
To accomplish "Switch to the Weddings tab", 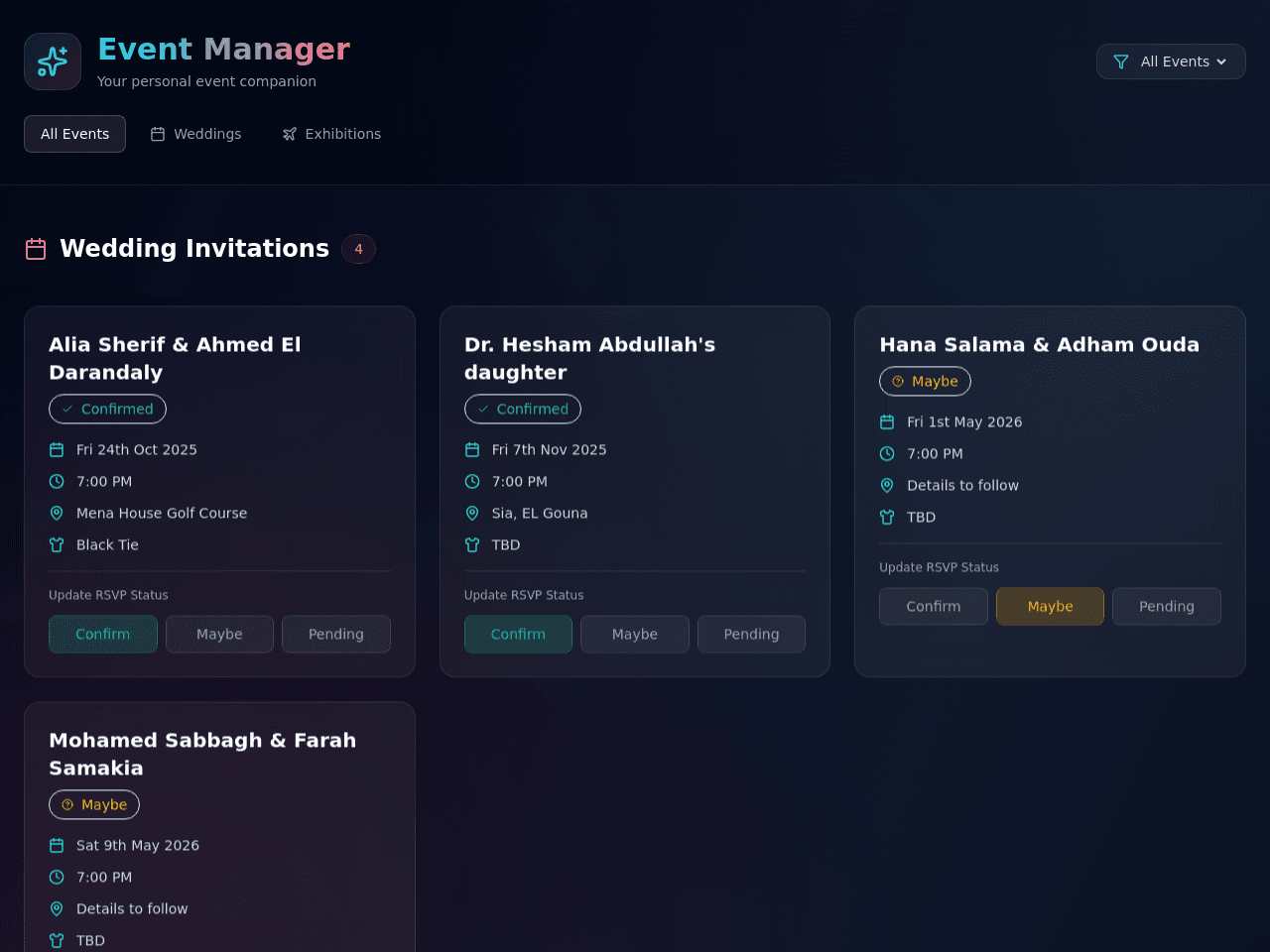I will pyautogui.click(x=195, y=134).
